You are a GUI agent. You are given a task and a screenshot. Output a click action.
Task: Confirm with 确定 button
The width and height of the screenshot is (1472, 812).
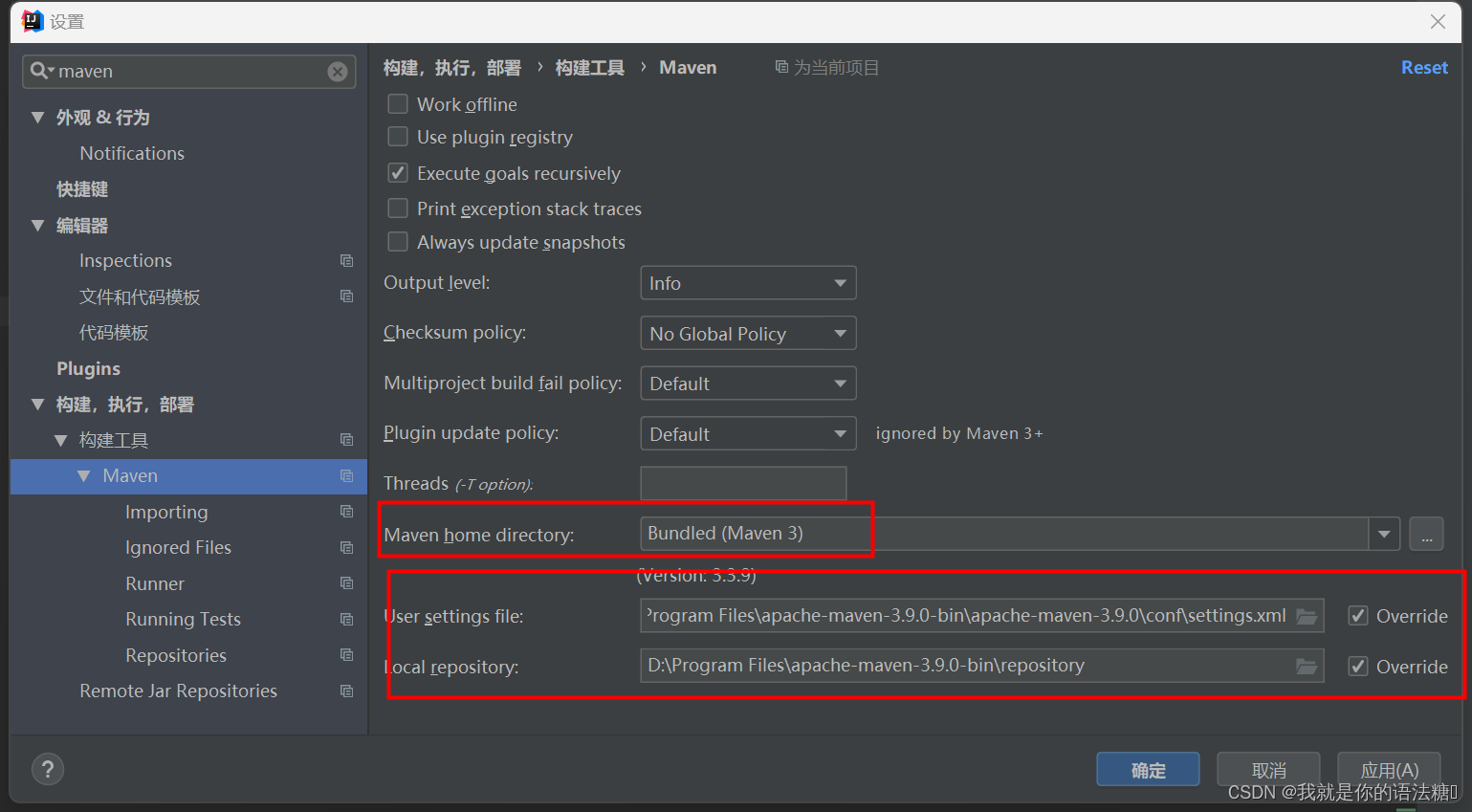click(1148, 770)
